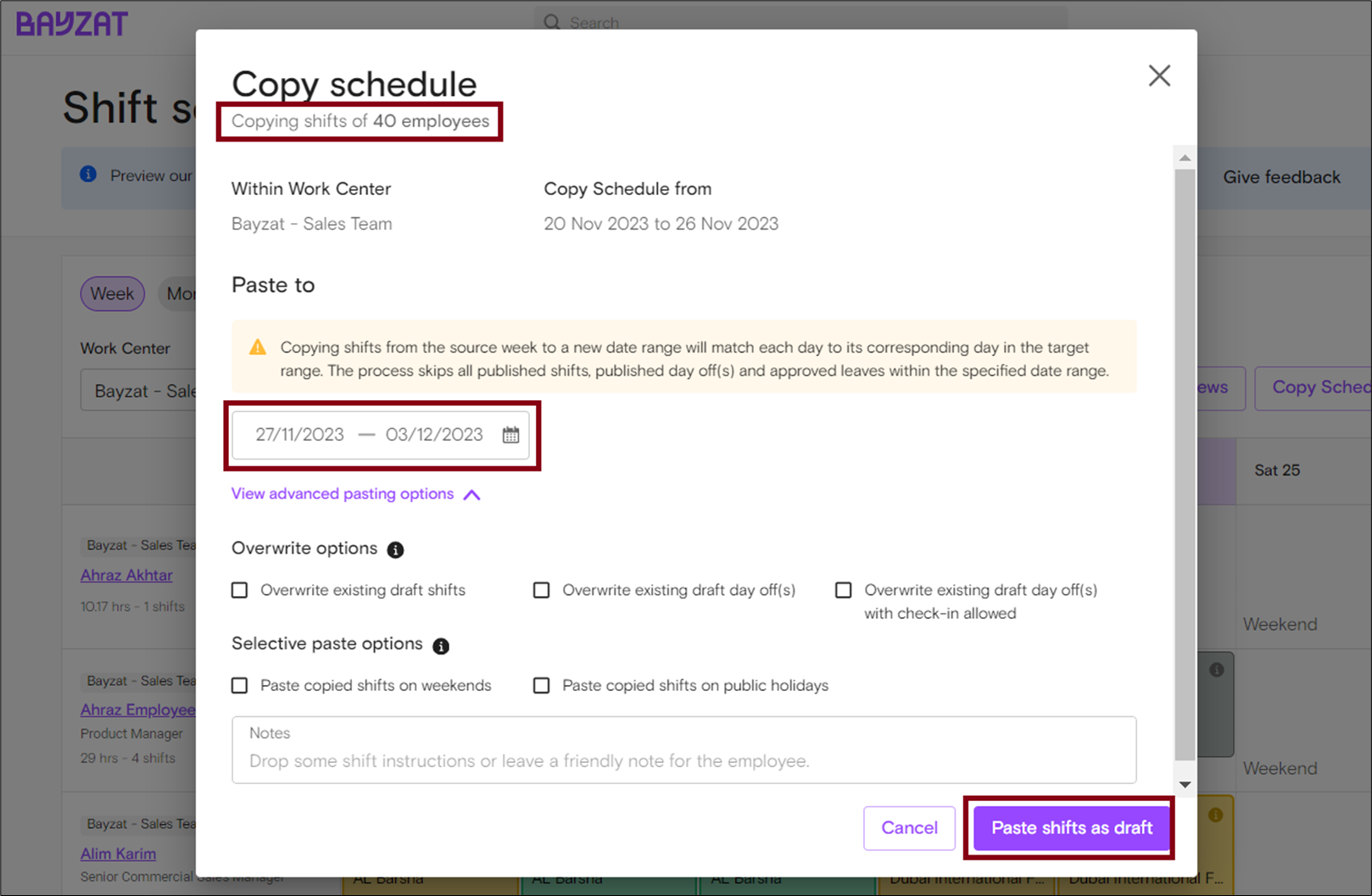Check Overwrite draft day off(s) with check-in allowed

coord(844,590)
